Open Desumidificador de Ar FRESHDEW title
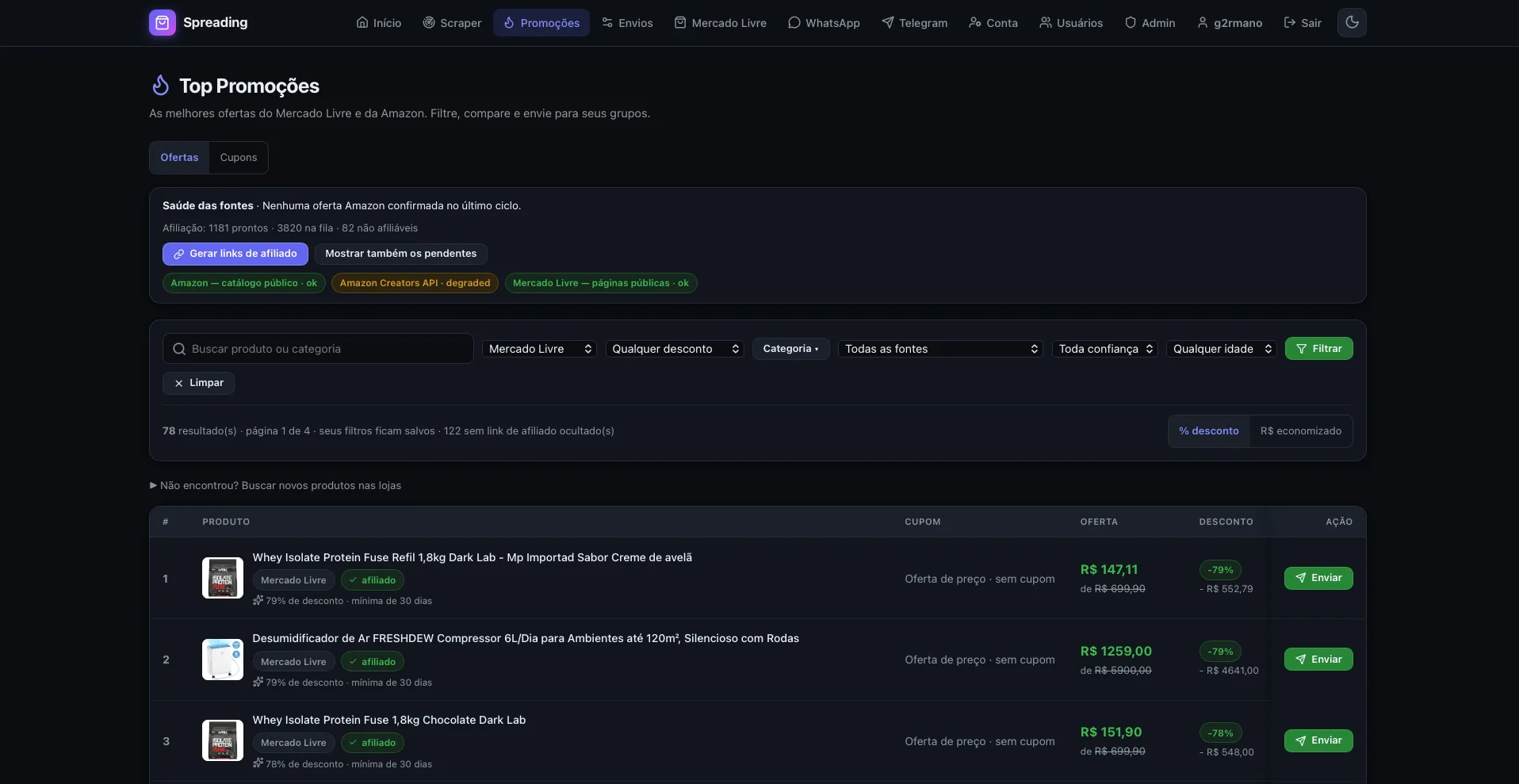 (x=526, y=638)
